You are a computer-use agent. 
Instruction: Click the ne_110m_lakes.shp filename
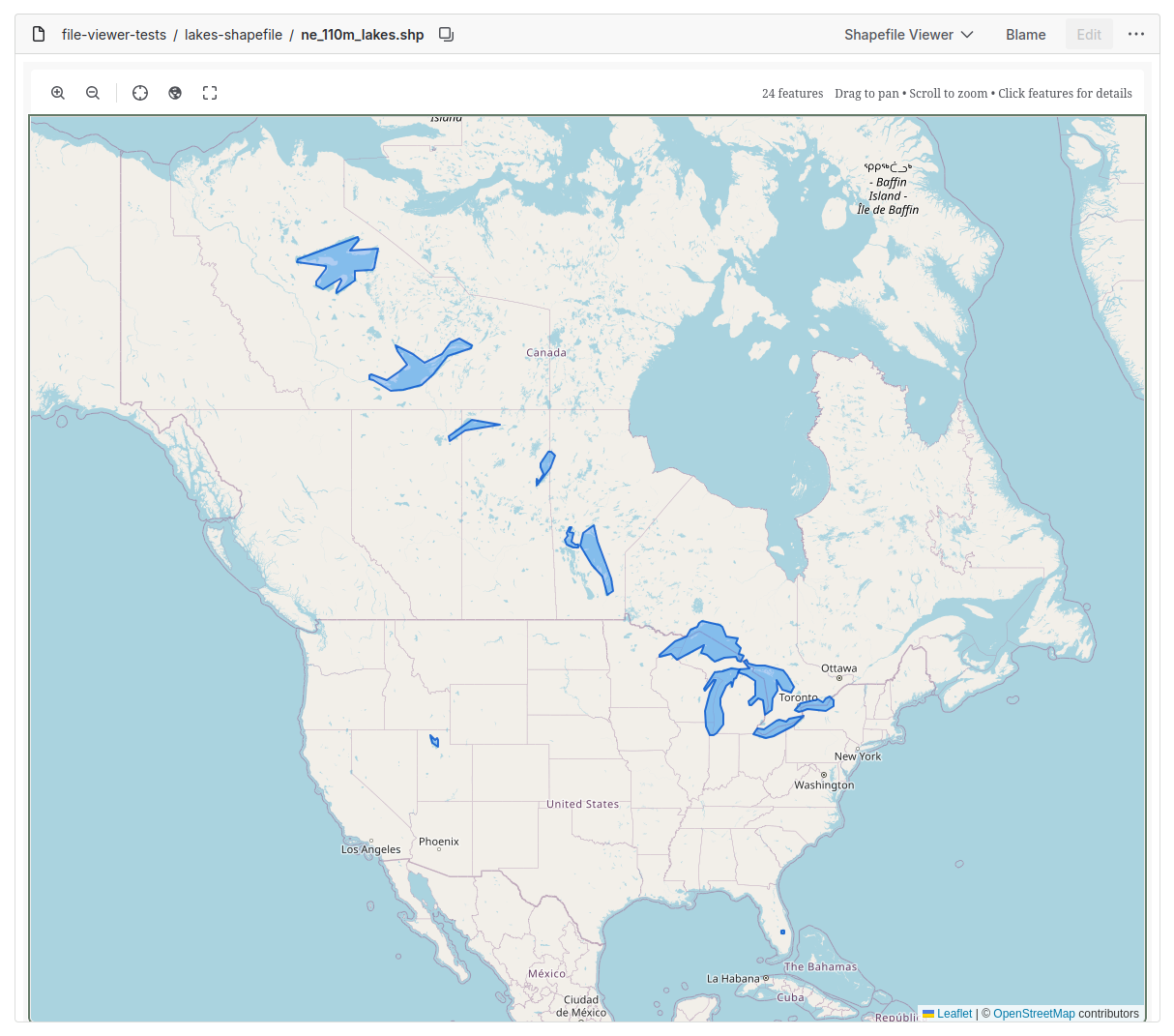(362, 33)
